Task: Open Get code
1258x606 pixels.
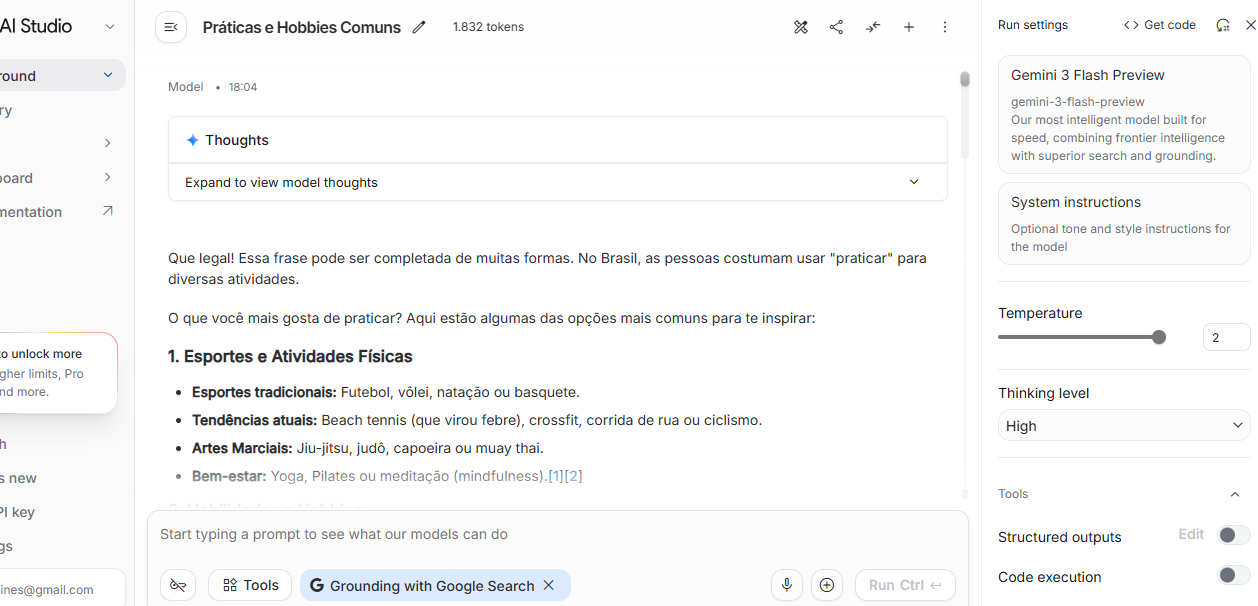Action: (x=1160, y=25)
